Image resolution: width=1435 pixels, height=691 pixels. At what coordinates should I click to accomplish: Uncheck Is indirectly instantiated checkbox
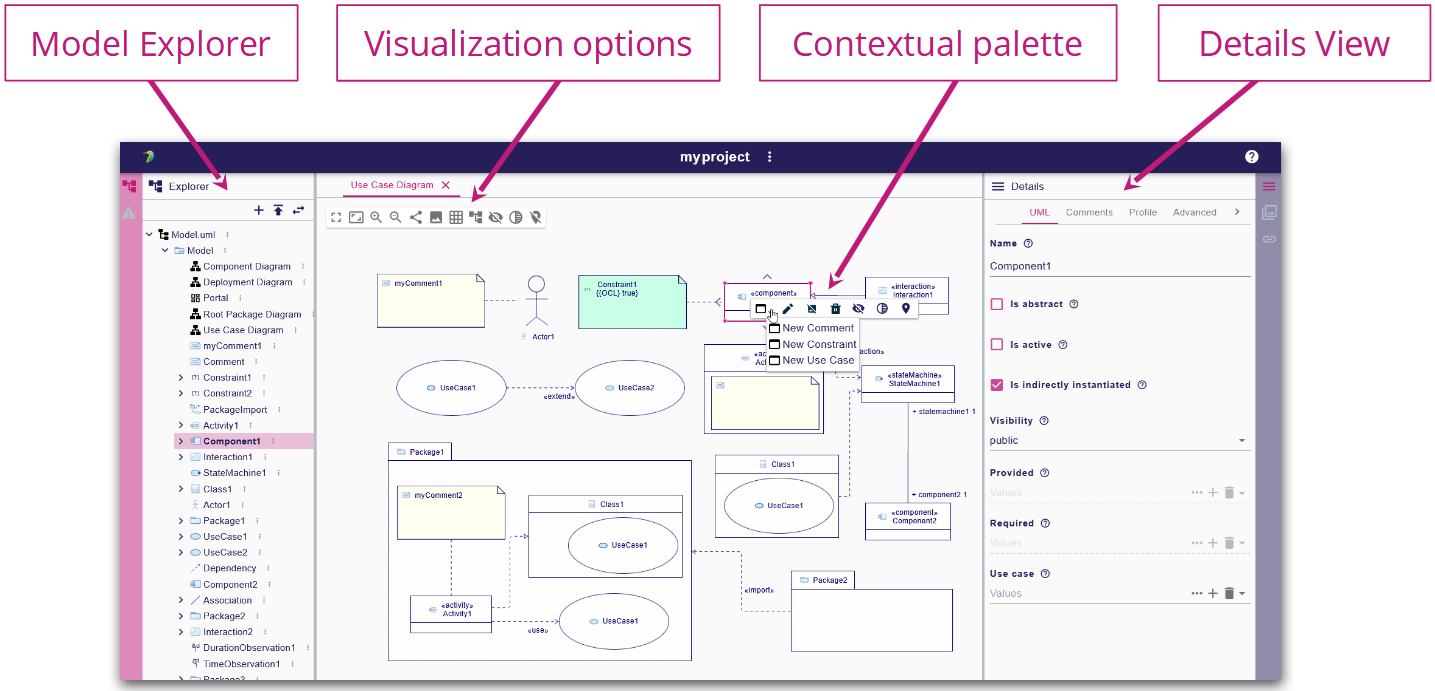(996, 385)
